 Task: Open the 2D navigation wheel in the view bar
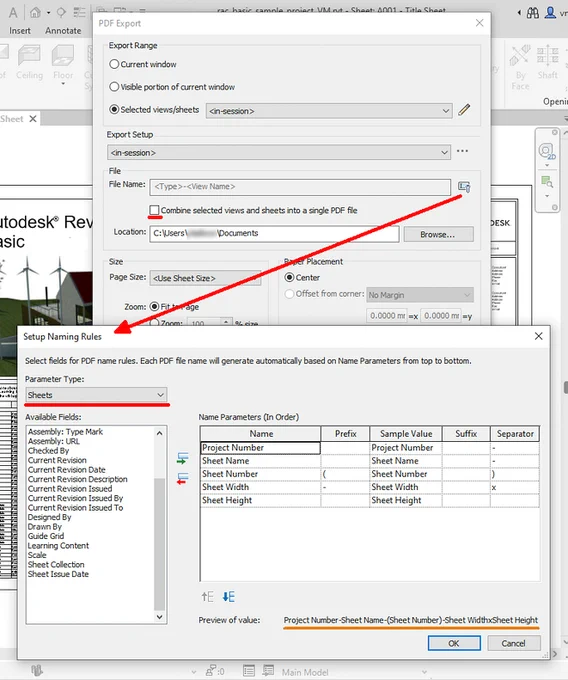(x=547, y=151)
